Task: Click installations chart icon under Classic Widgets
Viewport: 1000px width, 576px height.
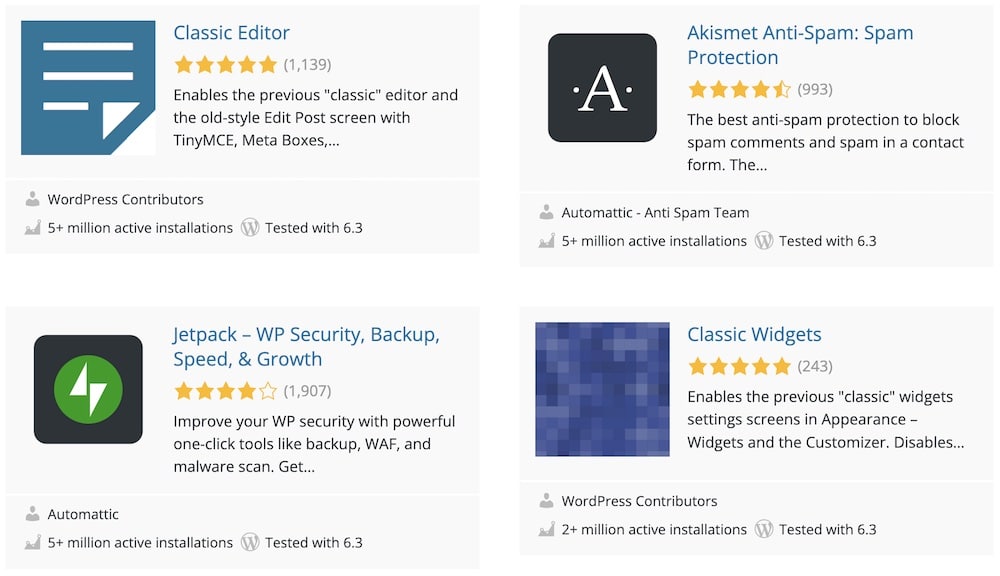Action: (546, 529)
